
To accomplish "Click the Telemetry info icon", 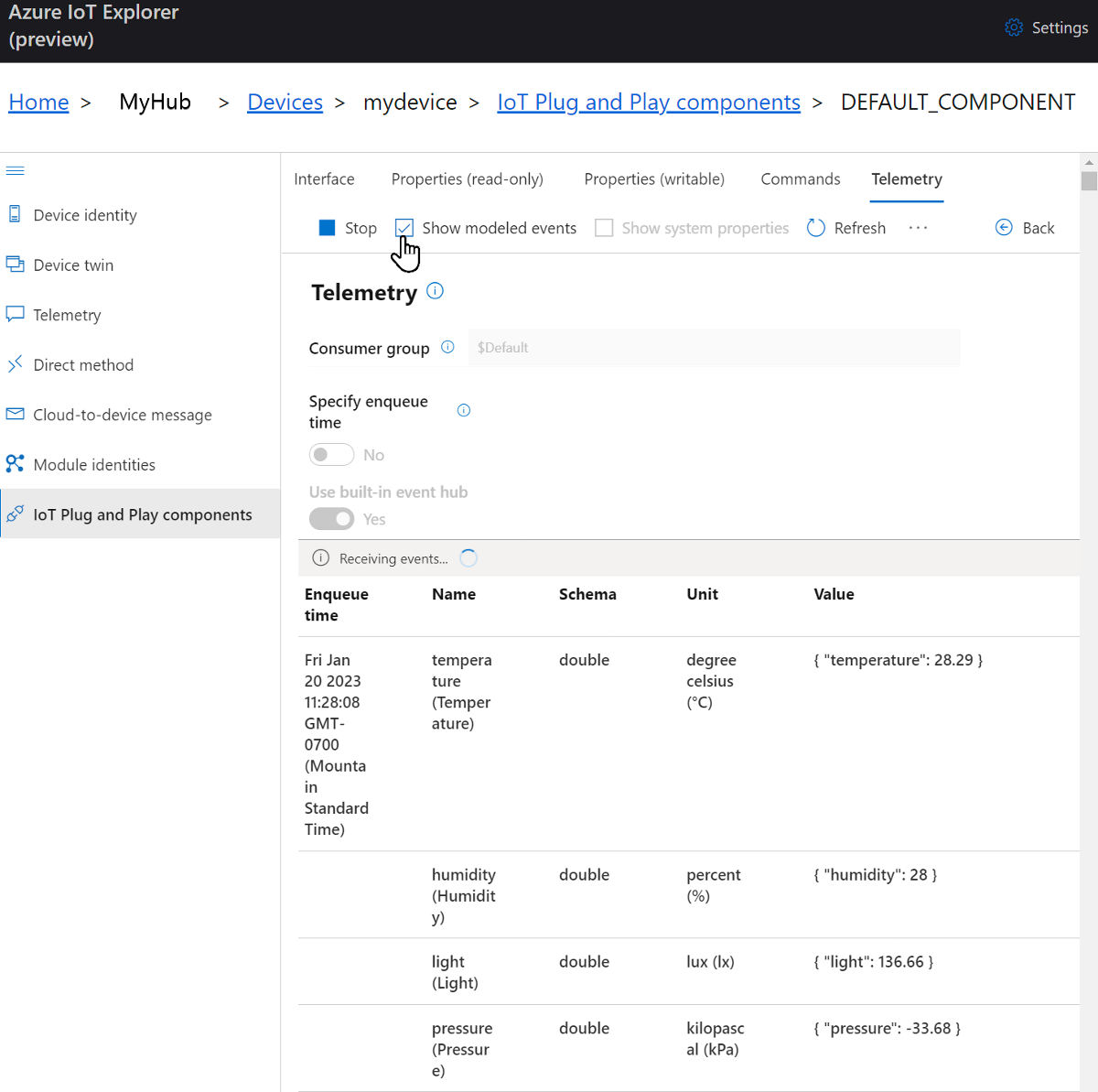I will 435,290.
